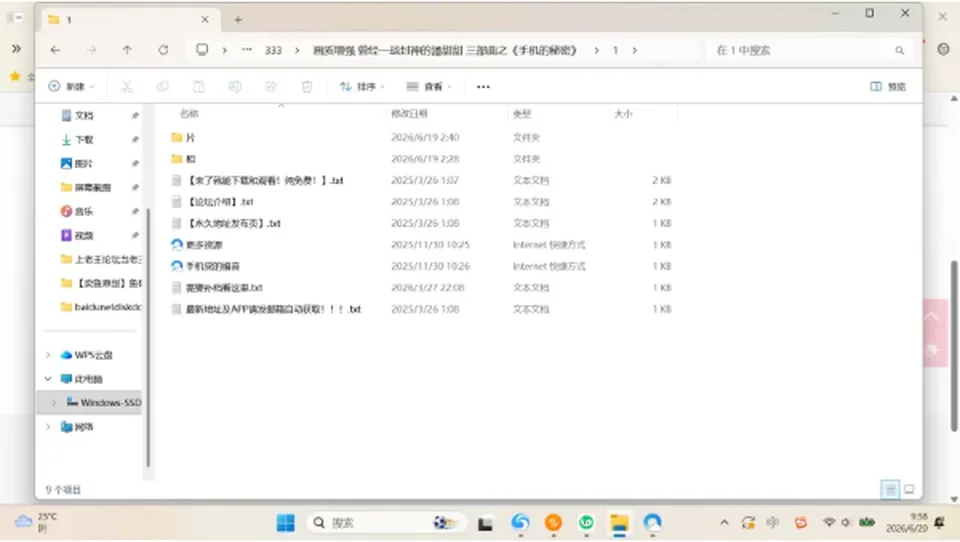Switch to large icons view in status bar
Image resolution: width=960 pixels, height=542 pixels.
coord(909,489)
